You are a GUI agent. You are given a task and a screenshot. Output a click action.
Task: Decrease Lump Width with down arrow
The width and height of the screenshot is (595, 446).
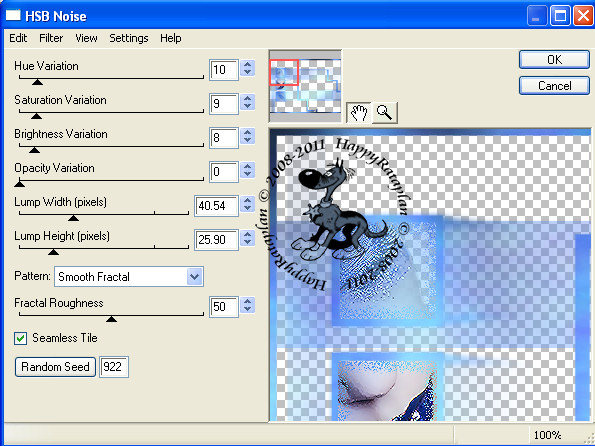pos(247,208)
